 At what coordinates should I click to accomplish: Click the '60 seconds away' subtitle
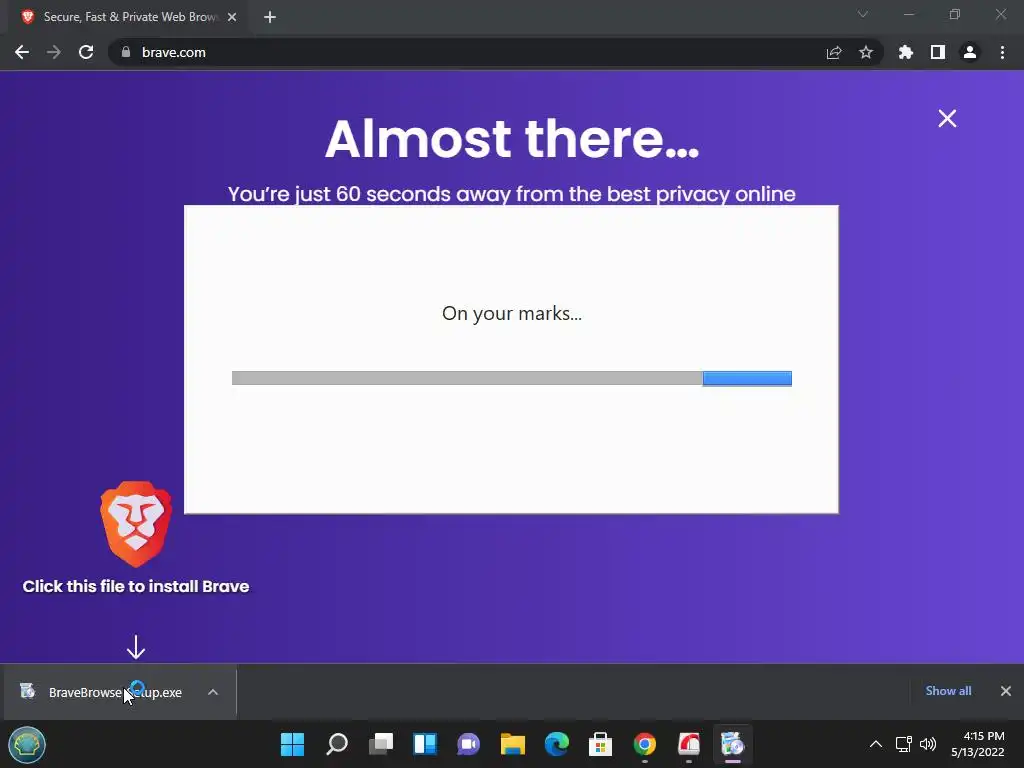pos(512,194)
